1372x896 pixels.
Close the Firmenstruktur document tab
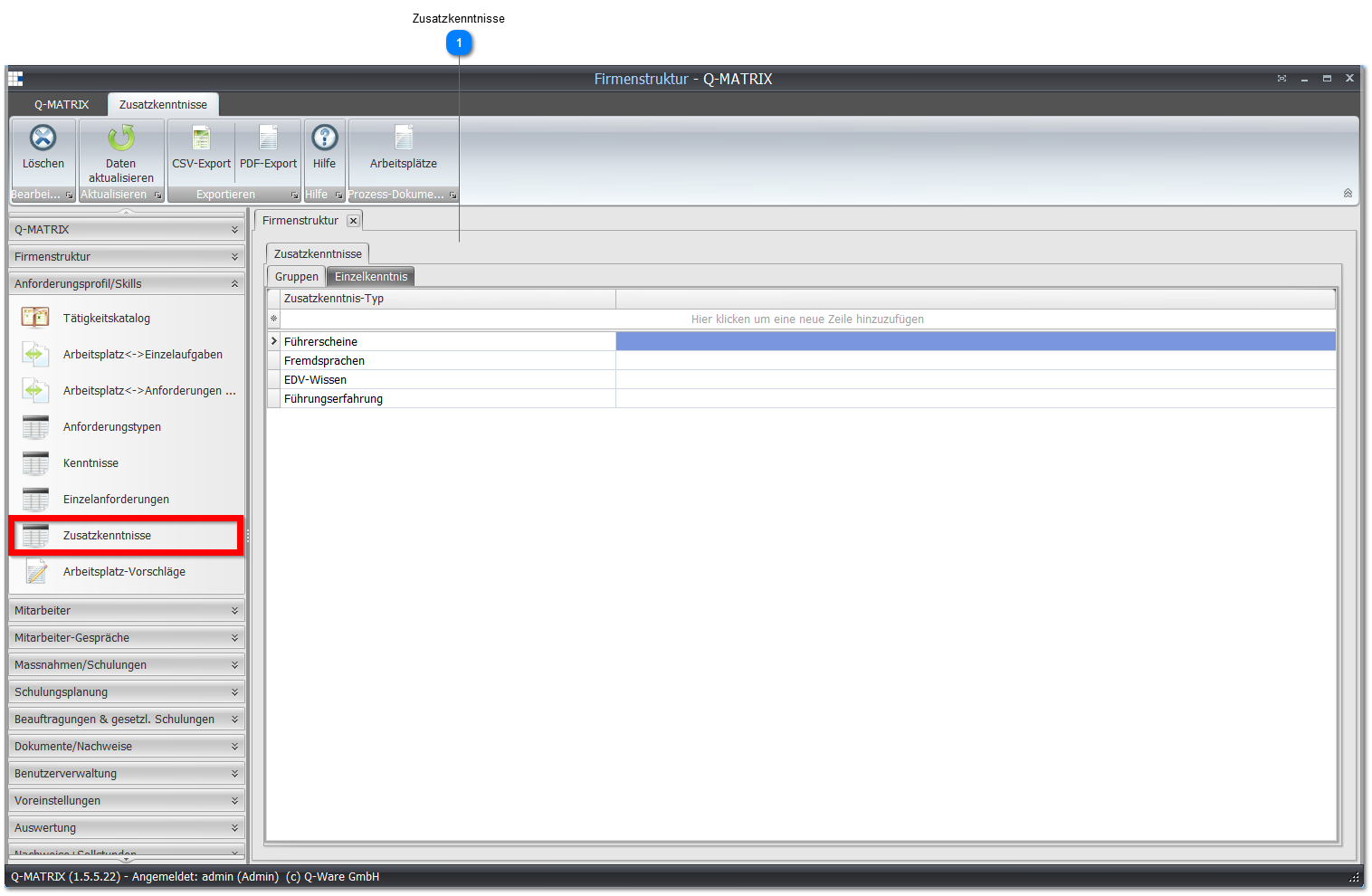pos(353,221)
